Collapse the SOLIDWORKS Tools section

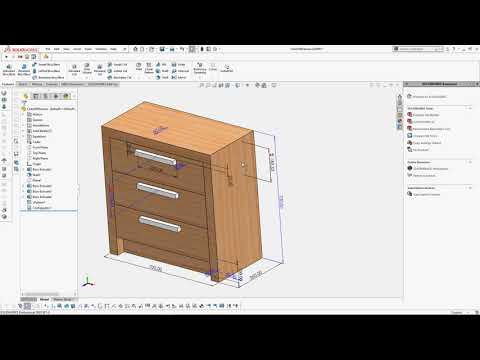470,108
